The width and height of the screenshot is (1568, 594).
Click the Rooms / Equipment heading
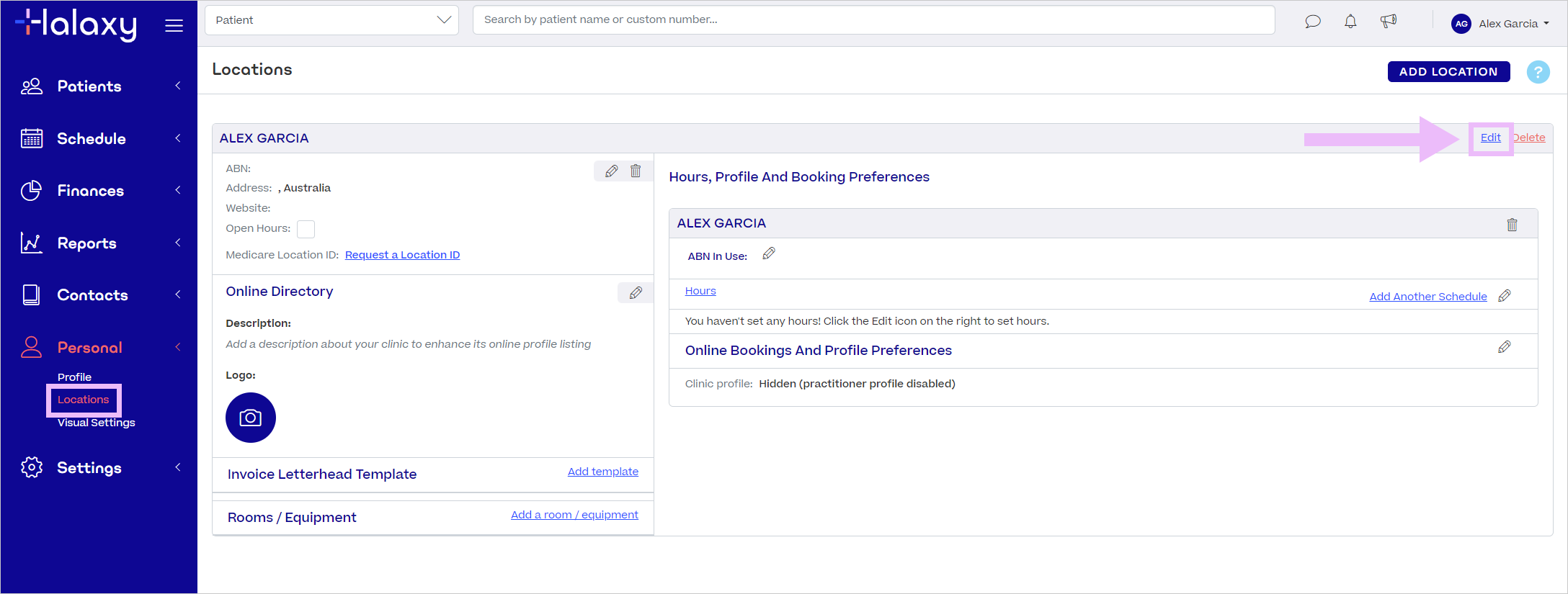click(292, 518)
